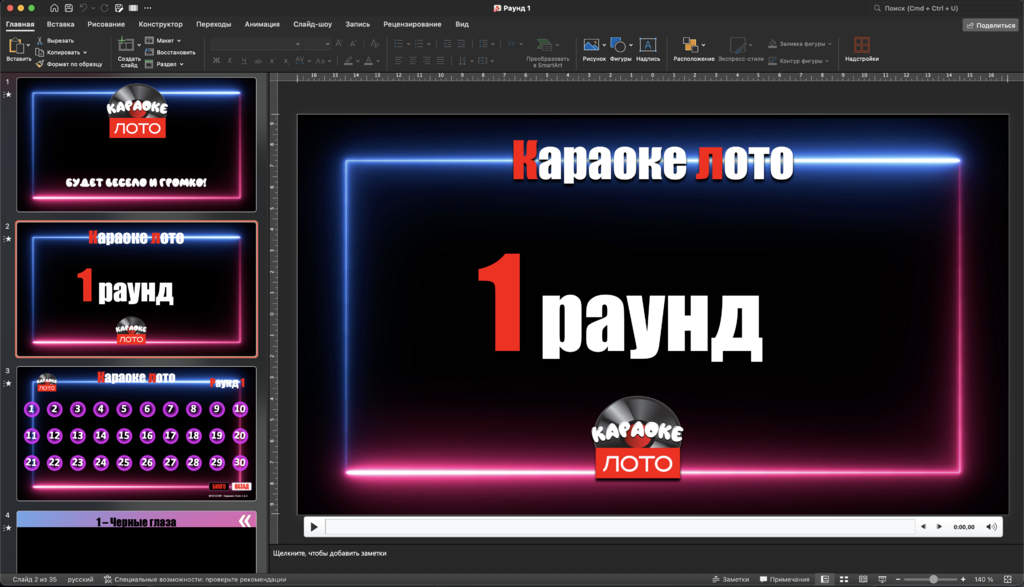Viewport: 1024px width, 587px height.
Task: Play the audio clip
Action: [314, 527]
